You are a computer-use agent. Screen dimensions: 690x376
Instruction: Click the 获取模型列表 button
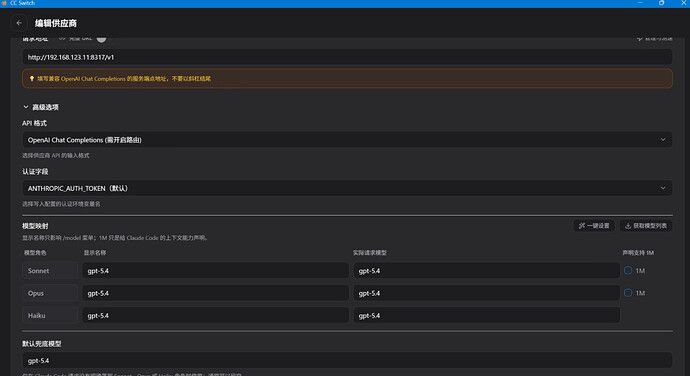pyautogui.click(x=646, y=226)
